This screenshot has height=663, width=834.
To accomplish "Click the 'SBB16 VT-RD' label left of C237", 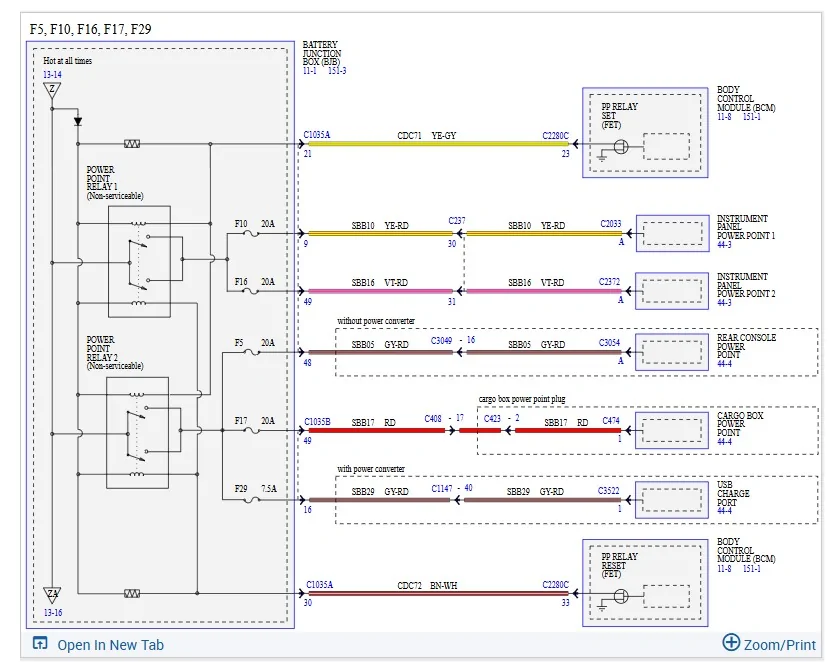I will click(x=379, y=282).
